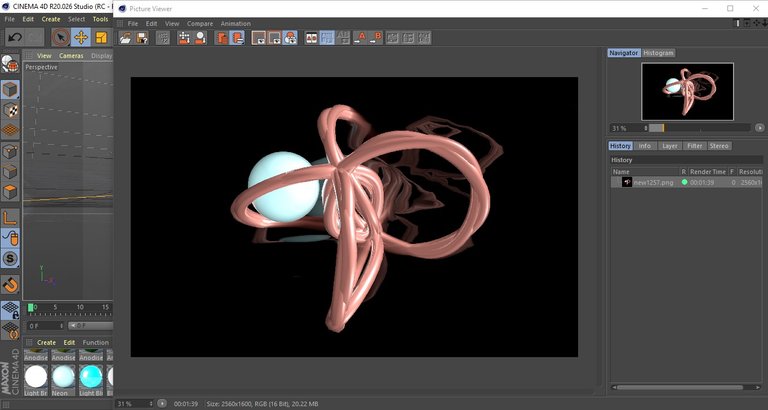Image resolution: width=768 pixels, height=410 pixels.
Task: Click the round arrow button beside status bar zoom
Action: click(x=162, y=404)
